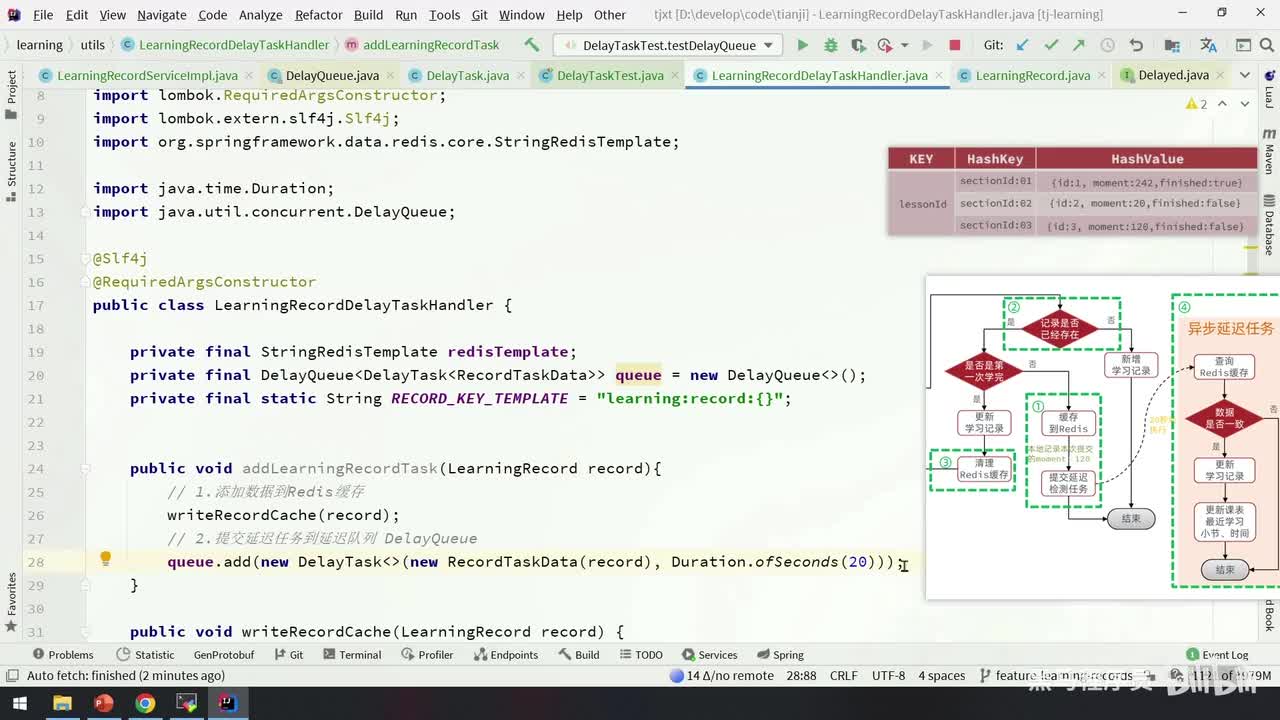Screen dimensions: 1280x720
Task: Open the Profiler tool window
Action: pos(426,655)
